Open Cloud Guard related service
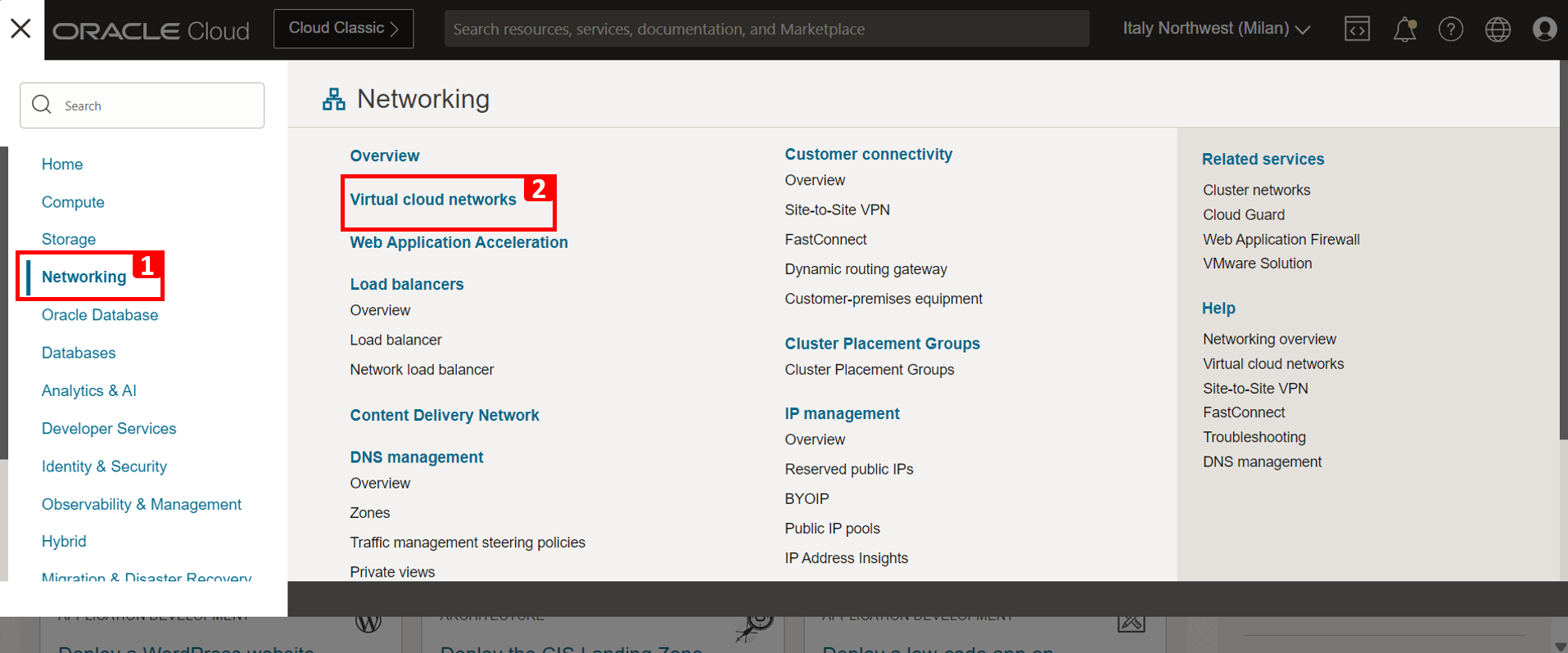1568x653 pixels. 1244,214
